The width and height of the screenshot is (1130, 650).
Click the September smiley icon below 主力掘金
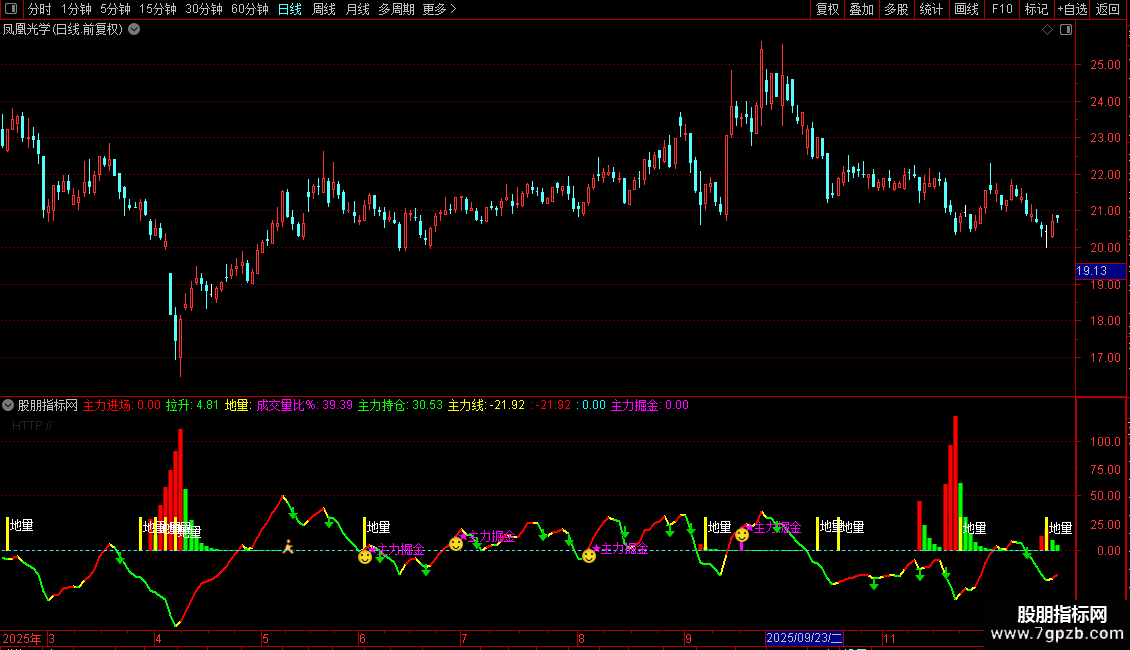(x=742, y=535)
